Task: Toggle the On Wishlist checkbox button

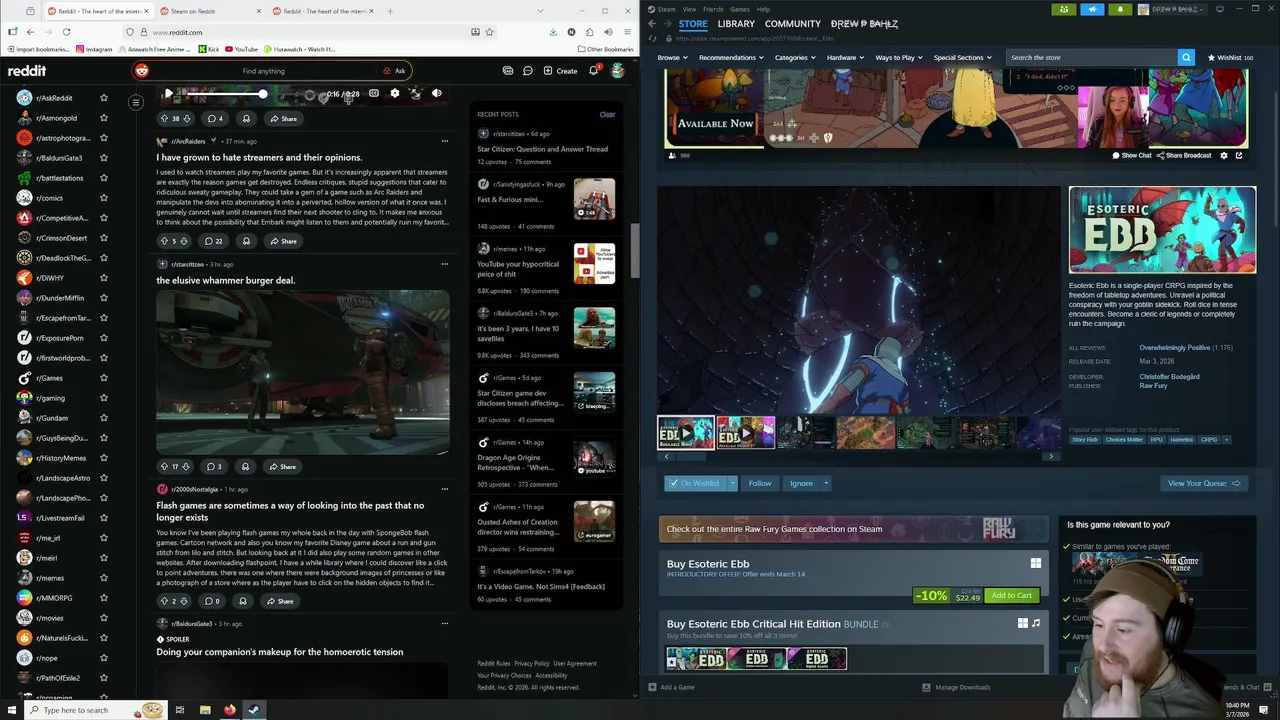Action: (694, 483)
